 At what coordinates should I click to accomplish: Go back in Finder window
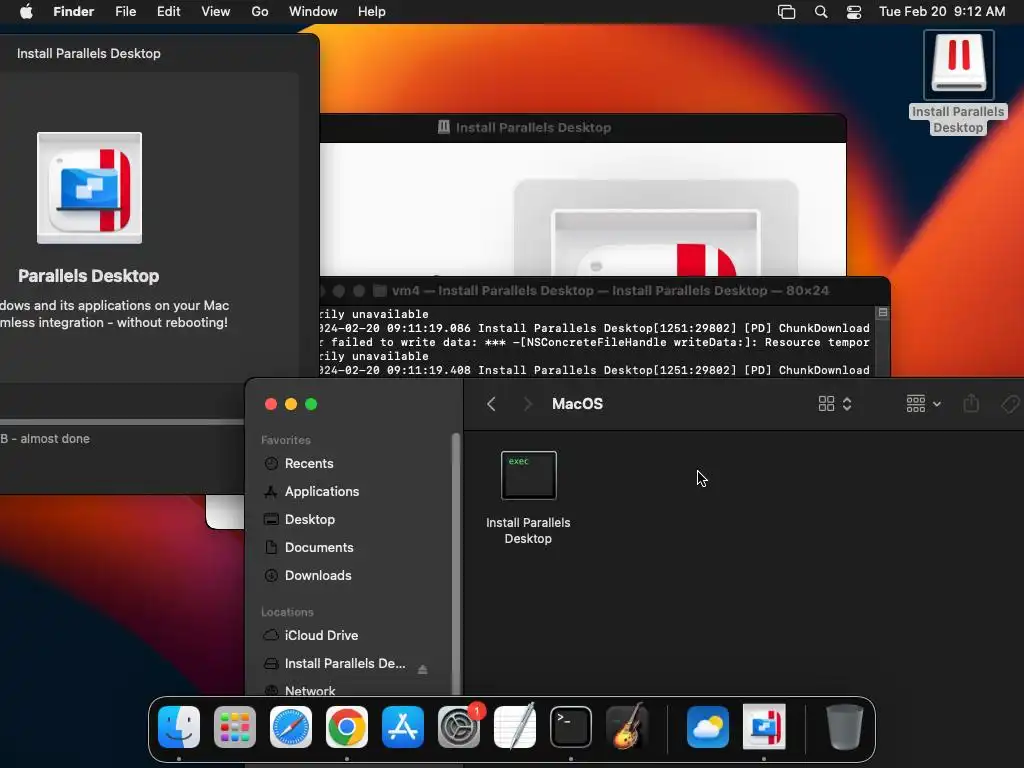(491, 404)
